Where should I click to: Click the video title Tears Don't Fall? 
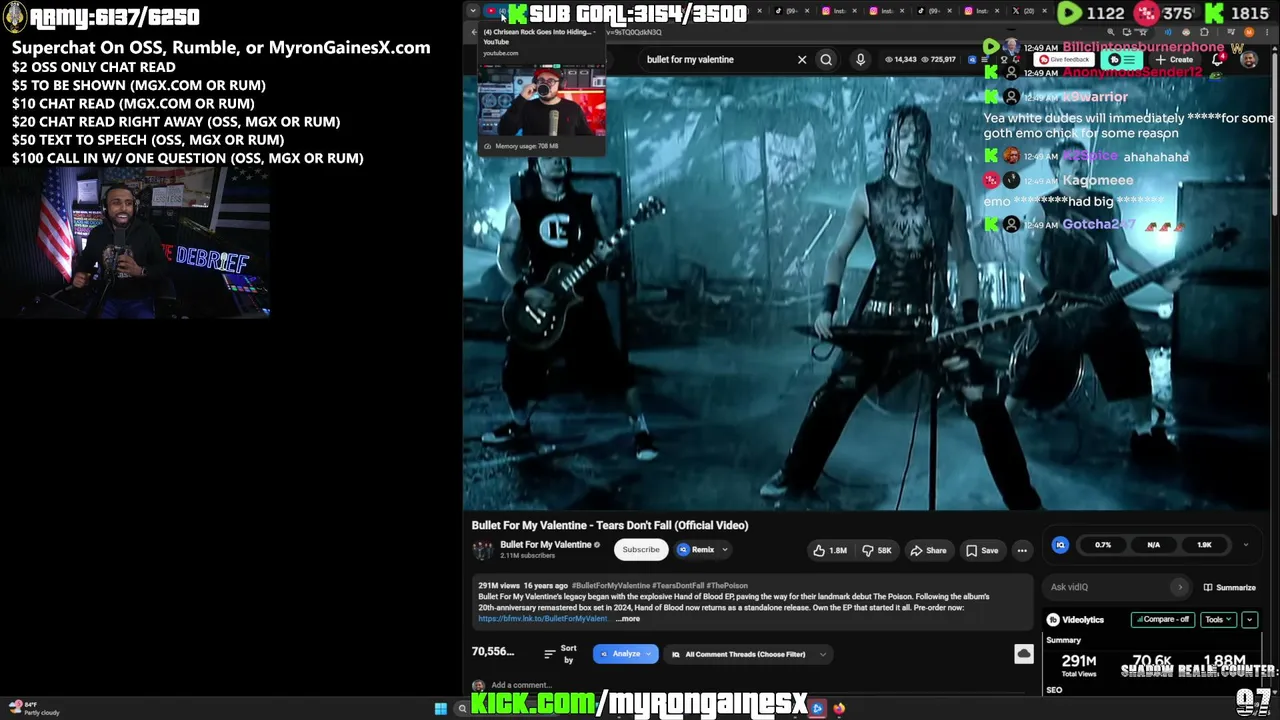click(610, 525)
